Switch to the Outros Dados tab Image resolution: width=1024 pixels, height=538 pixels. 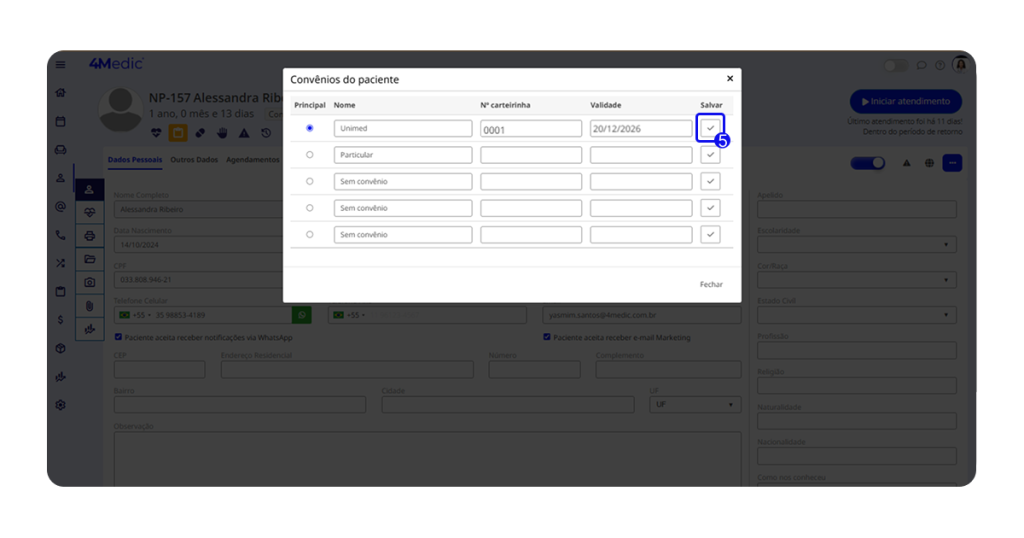(x=194, y=160)
